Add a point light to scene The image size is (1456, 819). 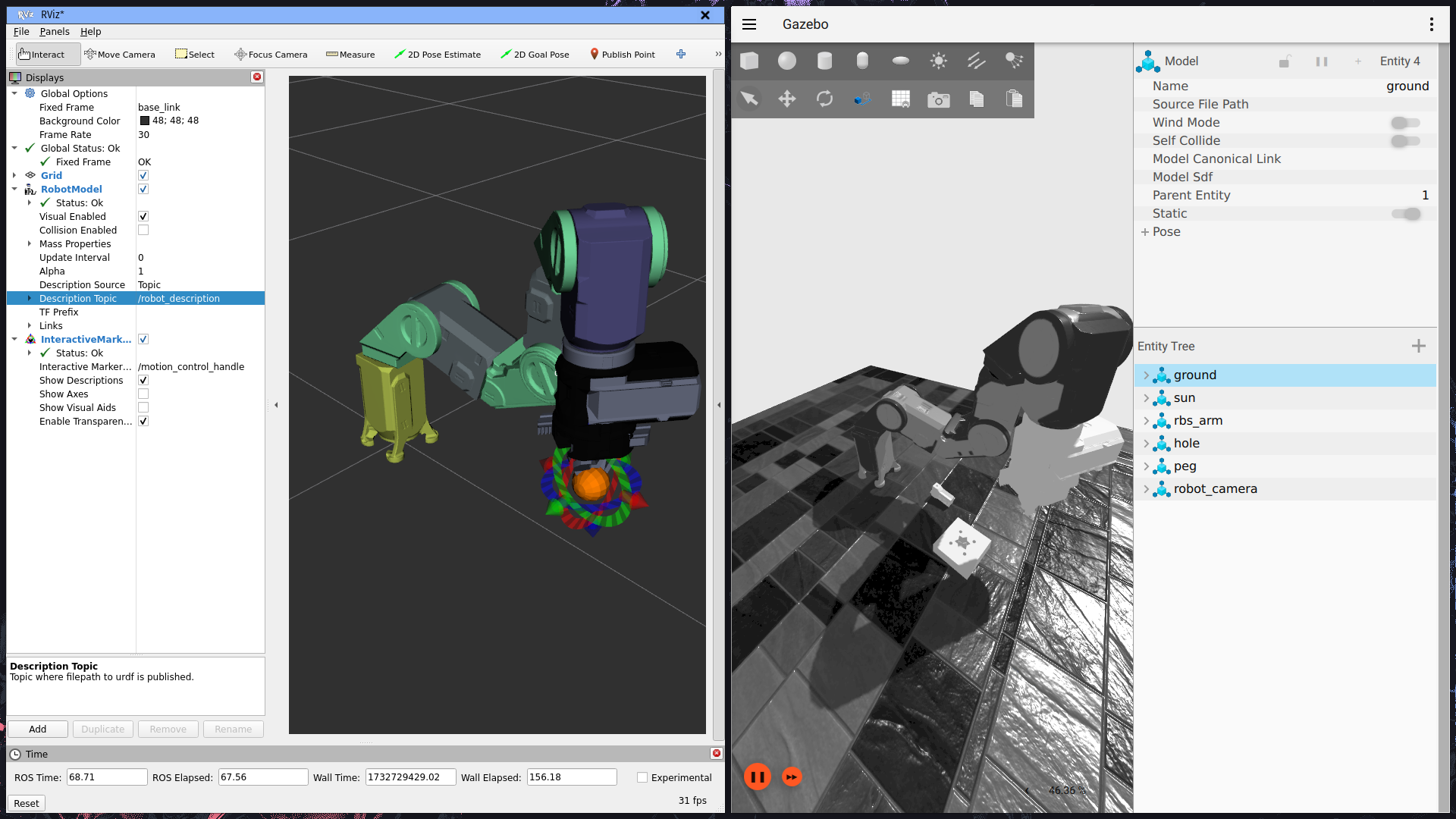click(938, 61)
